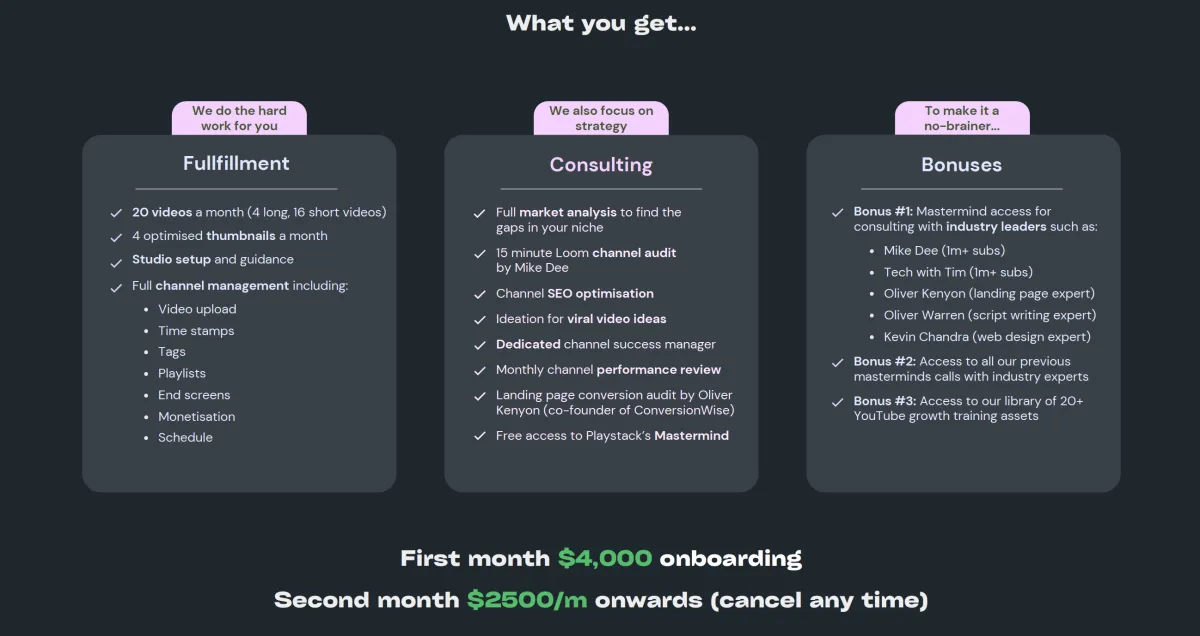Click the checkmark beside Full market analysis
The width and height of the screenshot is (1200, 636).
point(479,213)
